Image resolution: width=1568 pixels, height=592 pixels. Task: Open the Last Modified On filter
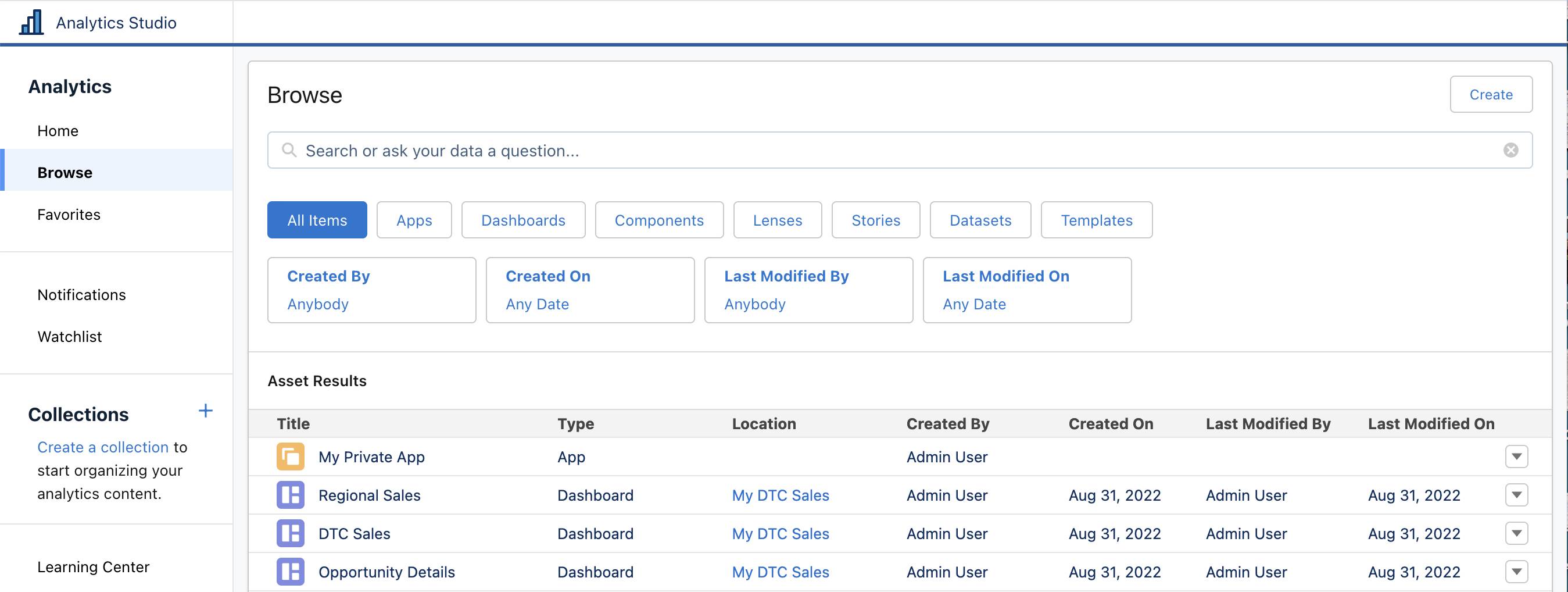click(1028, 290)
